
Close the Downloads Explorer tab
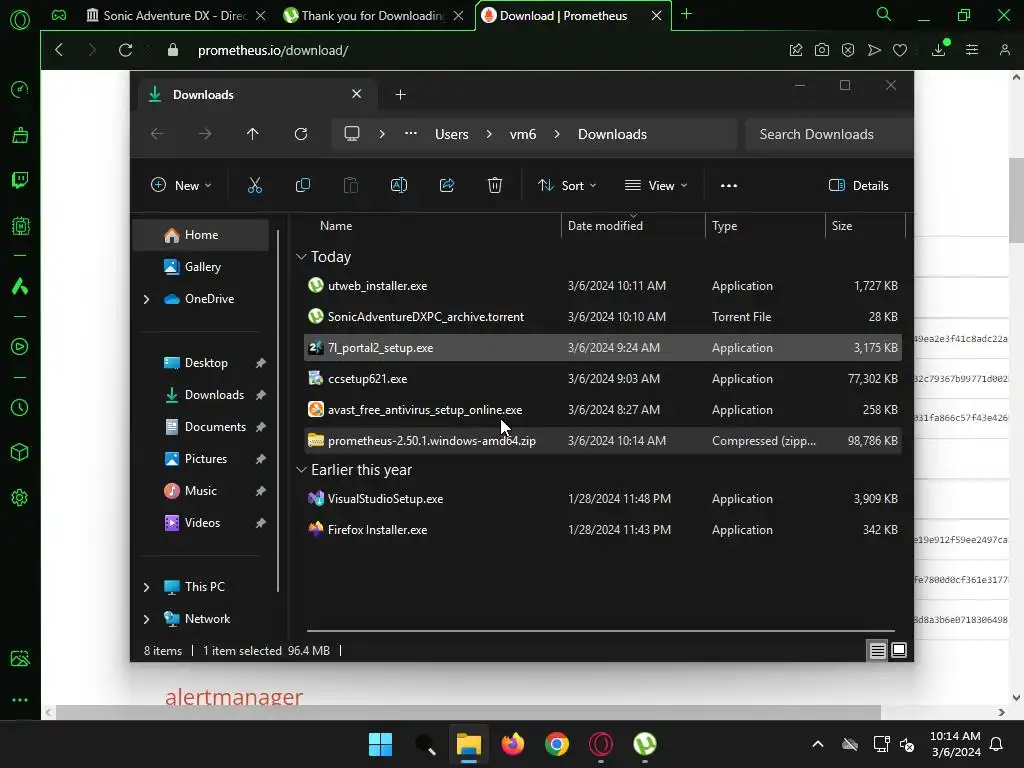(x=357, y=94)
